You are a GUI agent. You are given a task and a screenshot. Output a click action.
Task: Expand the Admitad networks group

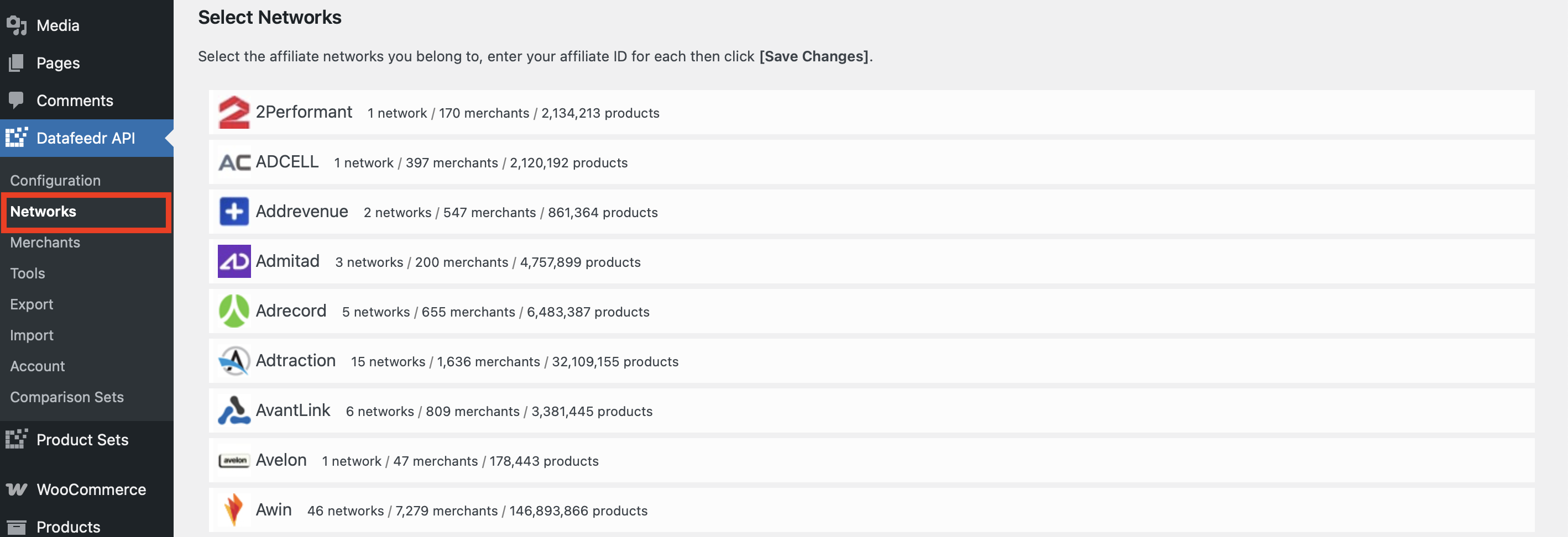(288, 261)
